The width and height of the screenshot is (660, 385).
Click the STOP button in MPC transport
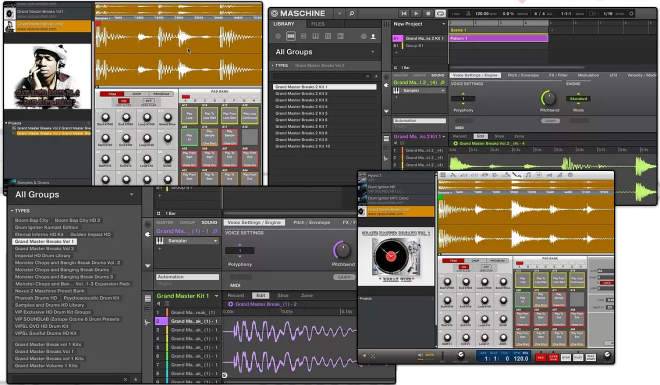pyautogui.click(x=566, y=358)
